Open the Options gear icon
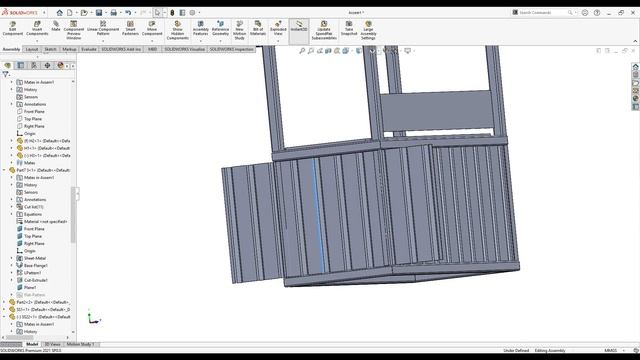Image resolution: width=640 pixels, height=360 pixels. point(192,13)
